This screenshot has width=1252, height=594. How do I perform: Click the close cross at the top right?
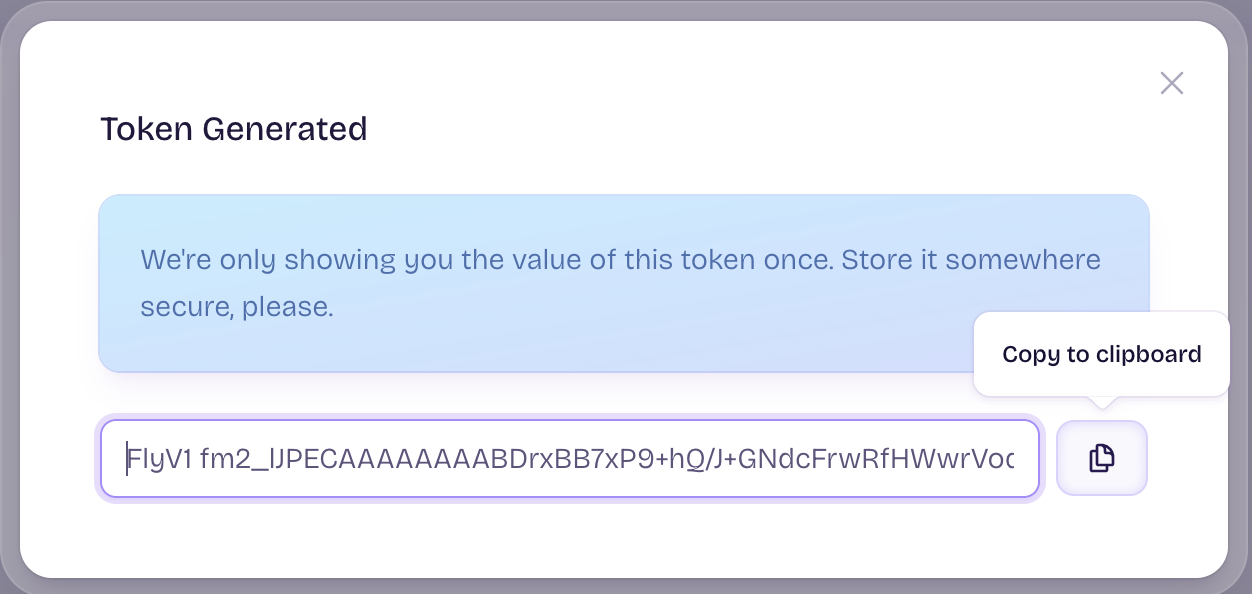[1171, 83]
